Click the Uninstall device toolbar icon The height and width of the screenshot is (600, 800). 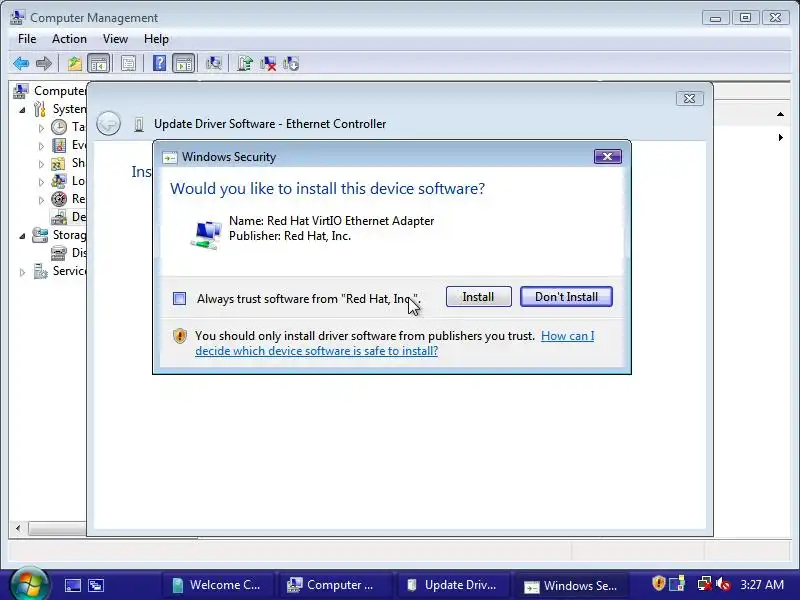pos(268,64)
